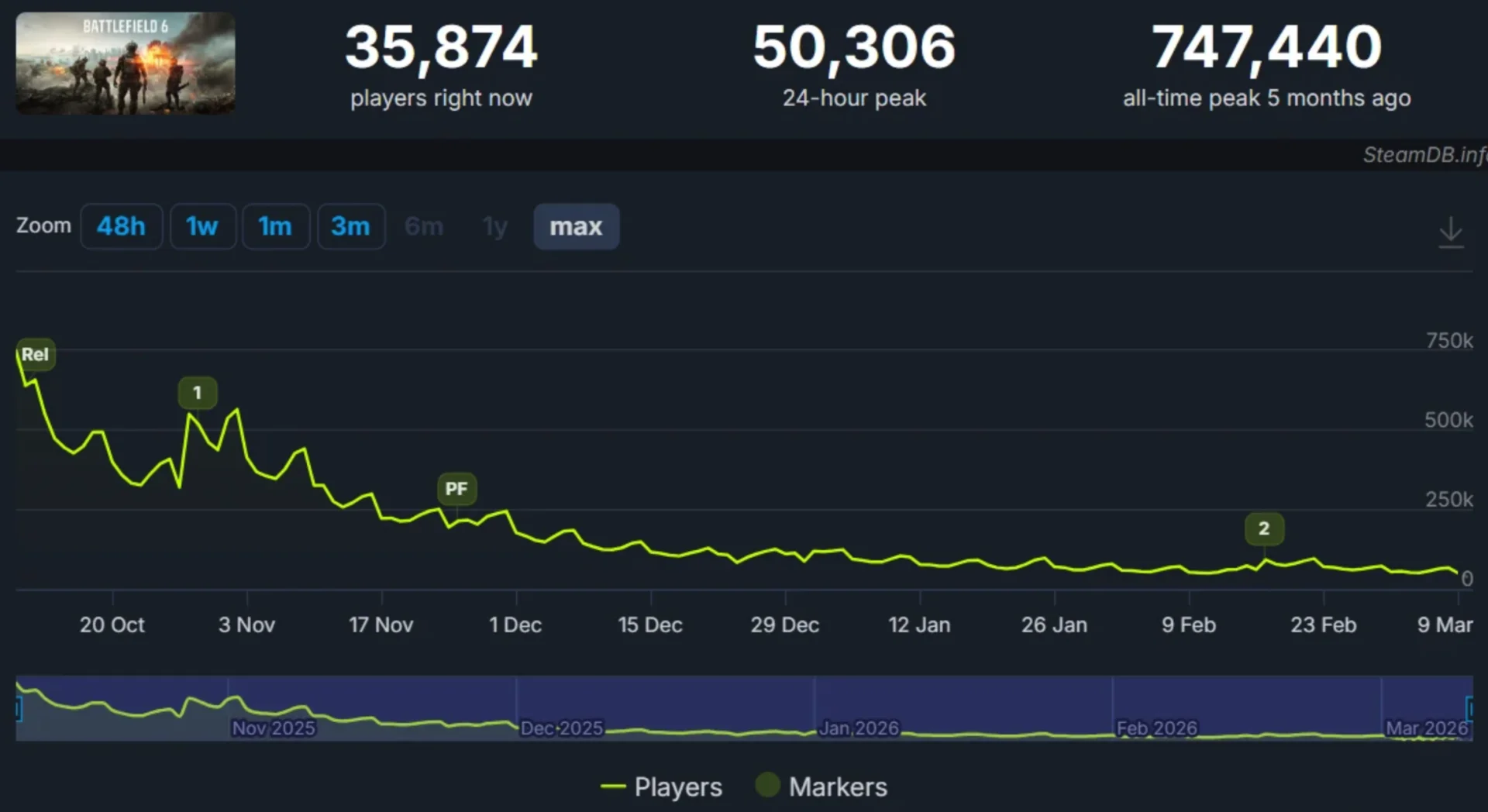Select the 48h zoom range
This screenshot has width=1488, height=812.
click(x=121, y=226)
